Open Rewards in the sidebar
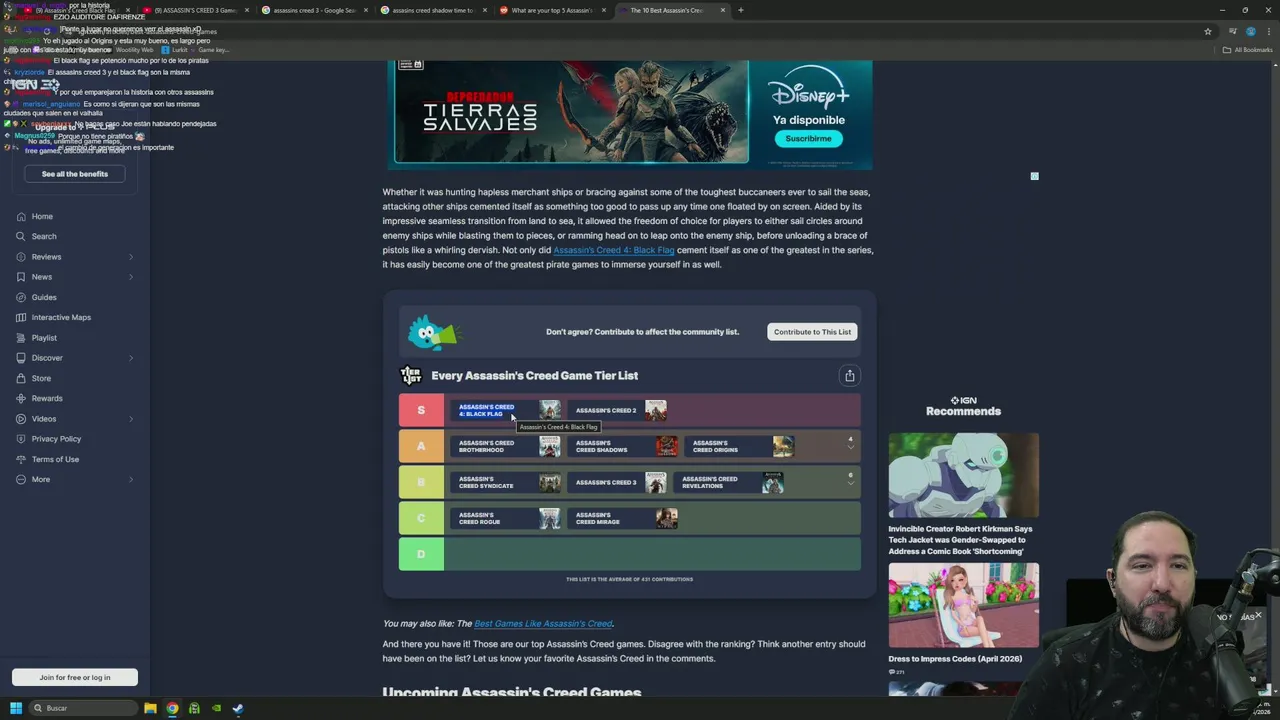 pyautogui.click(x=47, y=398)
